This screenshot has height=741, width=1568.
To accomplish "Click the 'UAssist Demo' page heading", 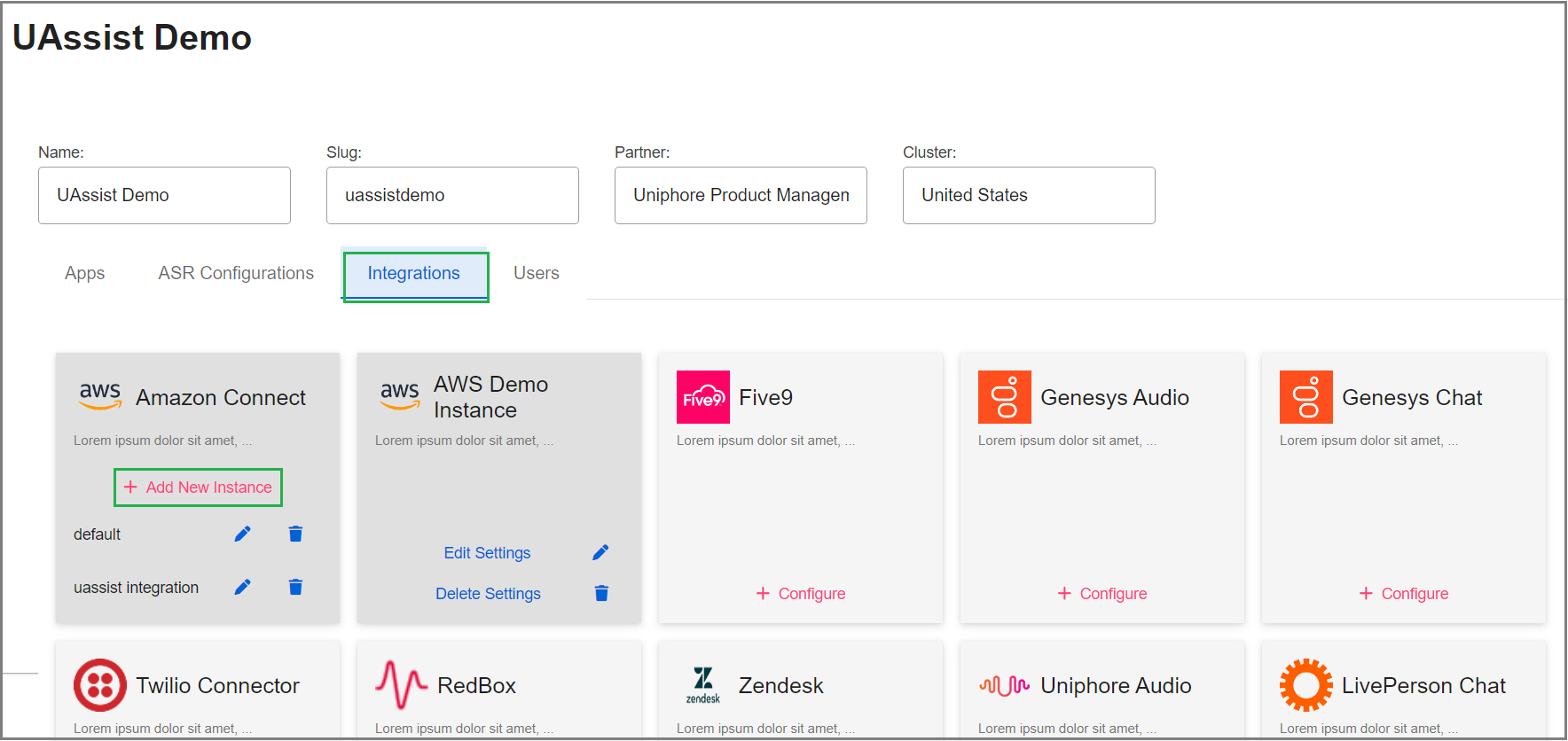I will (132, 37).
